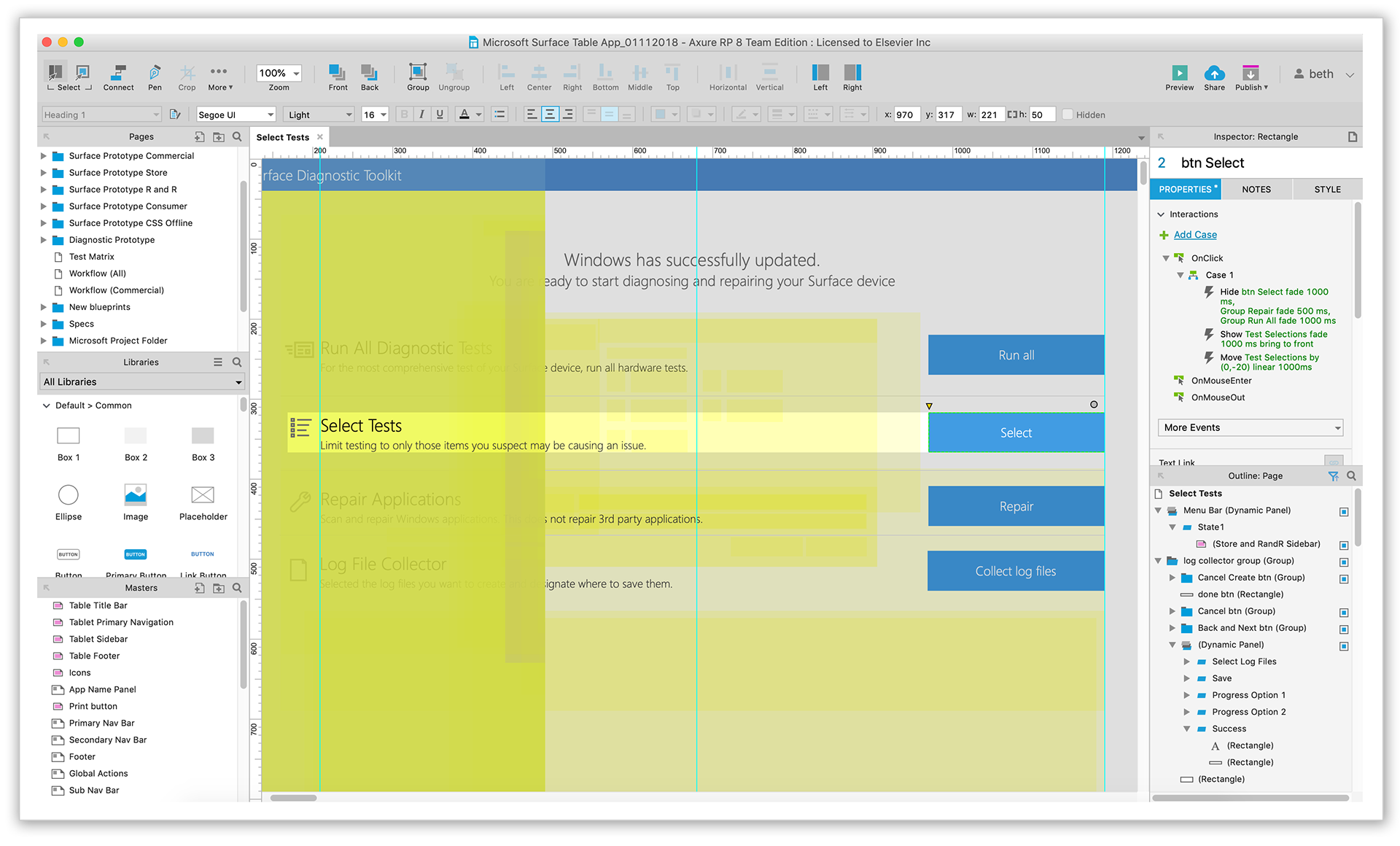Open the fill color picker
Screen dimensions: 1400x846
pos(666,115)
